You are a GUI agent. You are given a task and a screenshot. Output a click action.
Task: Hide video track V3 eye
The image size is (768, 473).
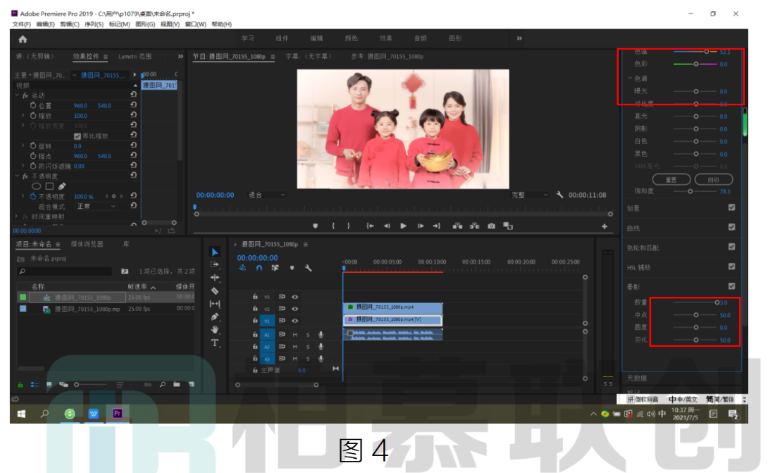click(x=295, y=297)
